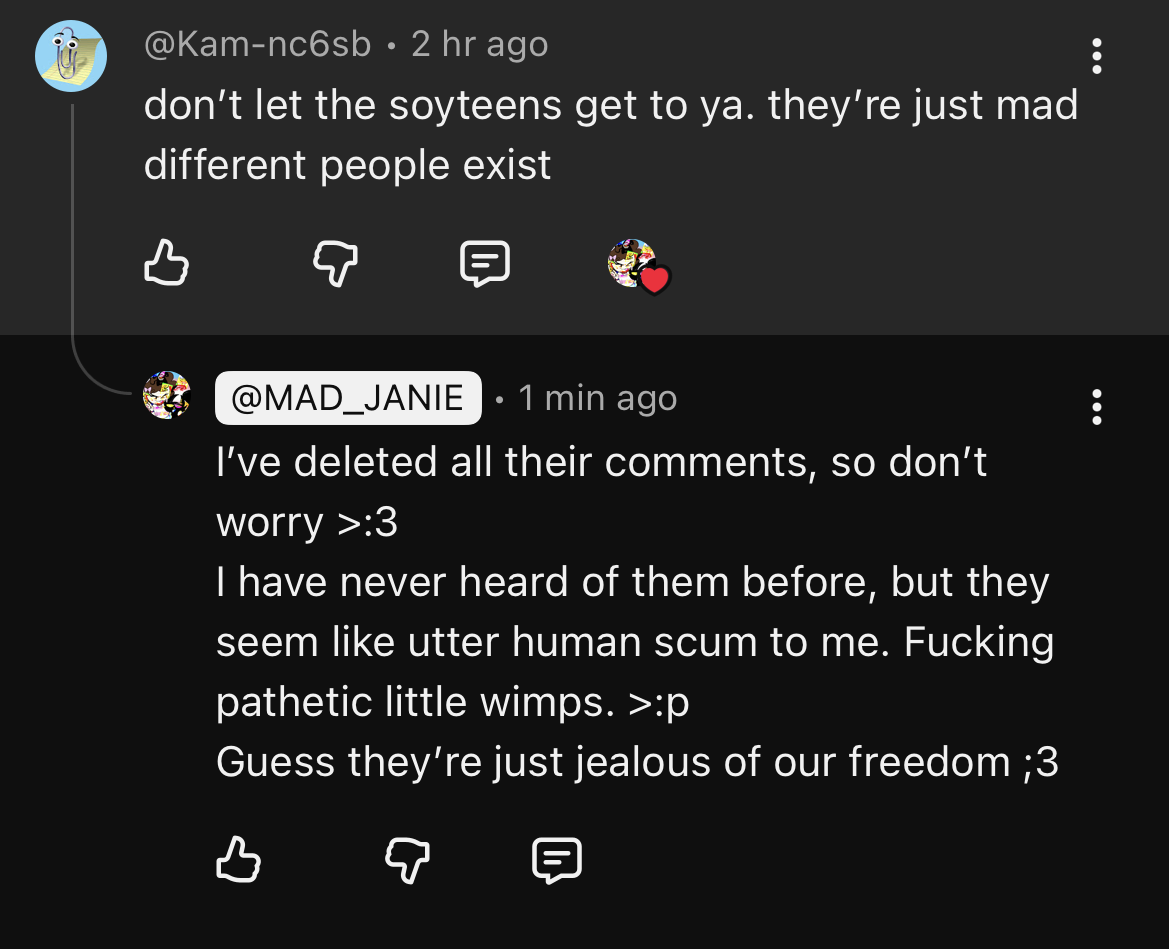This screenshot has height=949, width=1170.
Task: Tap the "I've deleted all their comments" reply text
Action: coord(600,462)
